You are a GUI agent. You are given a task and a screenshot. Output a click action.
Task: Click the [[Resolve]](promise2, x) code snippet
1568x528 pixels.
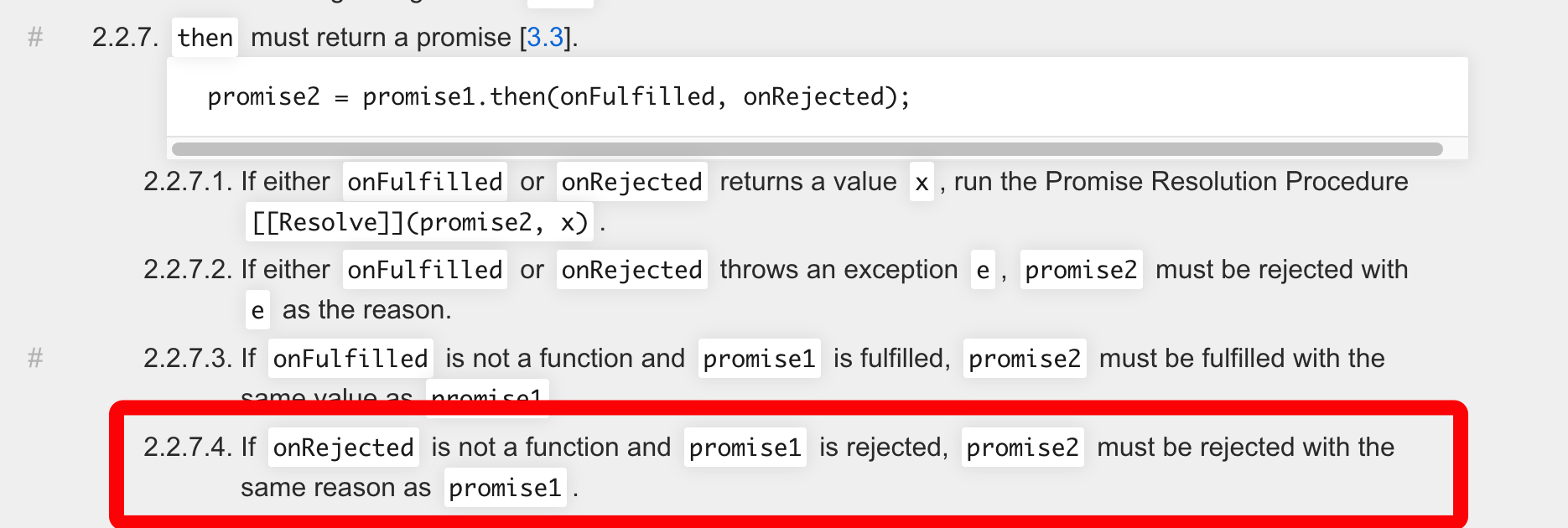420,222
